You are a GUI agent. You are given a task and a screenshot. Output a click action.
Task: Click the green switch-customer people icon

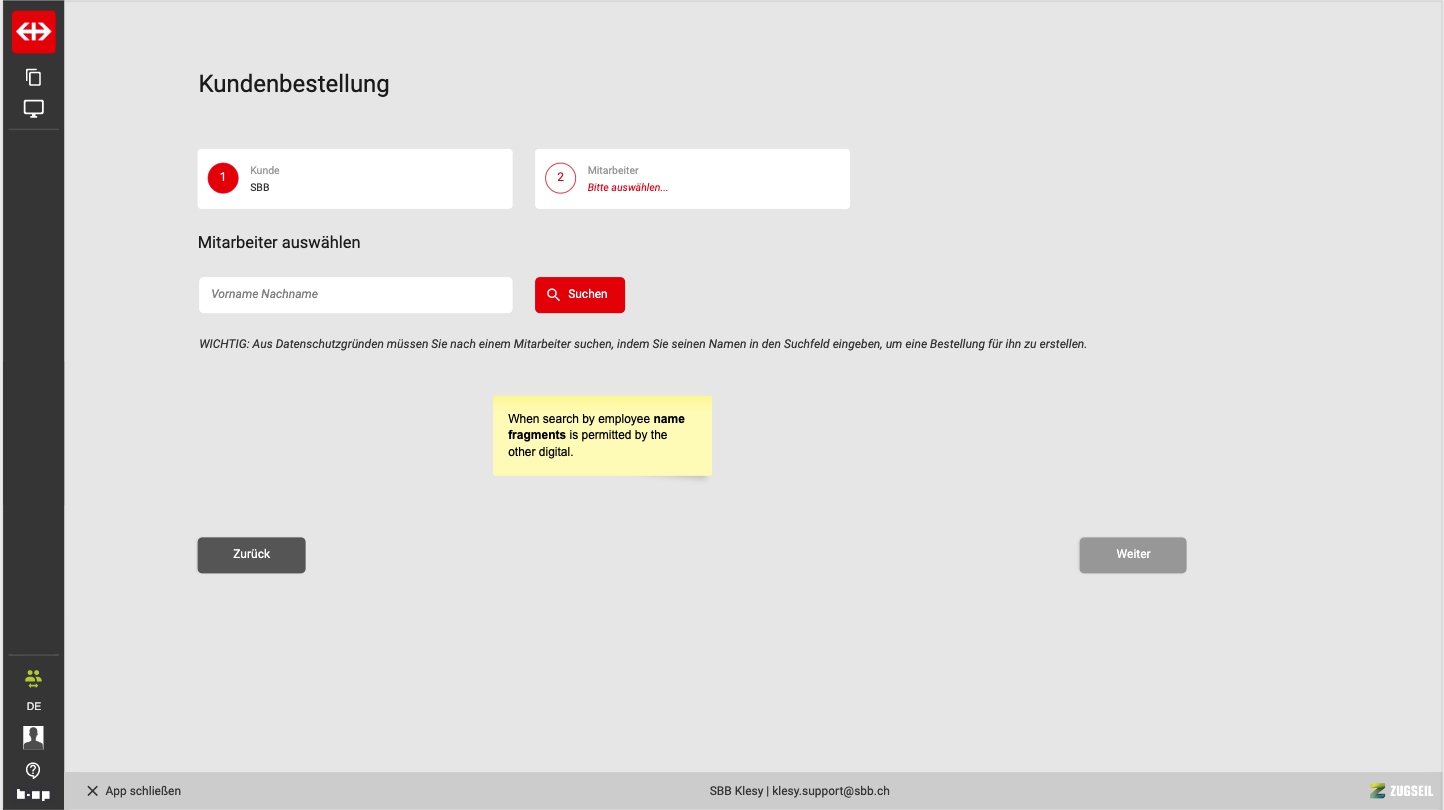tap(33, 678)
